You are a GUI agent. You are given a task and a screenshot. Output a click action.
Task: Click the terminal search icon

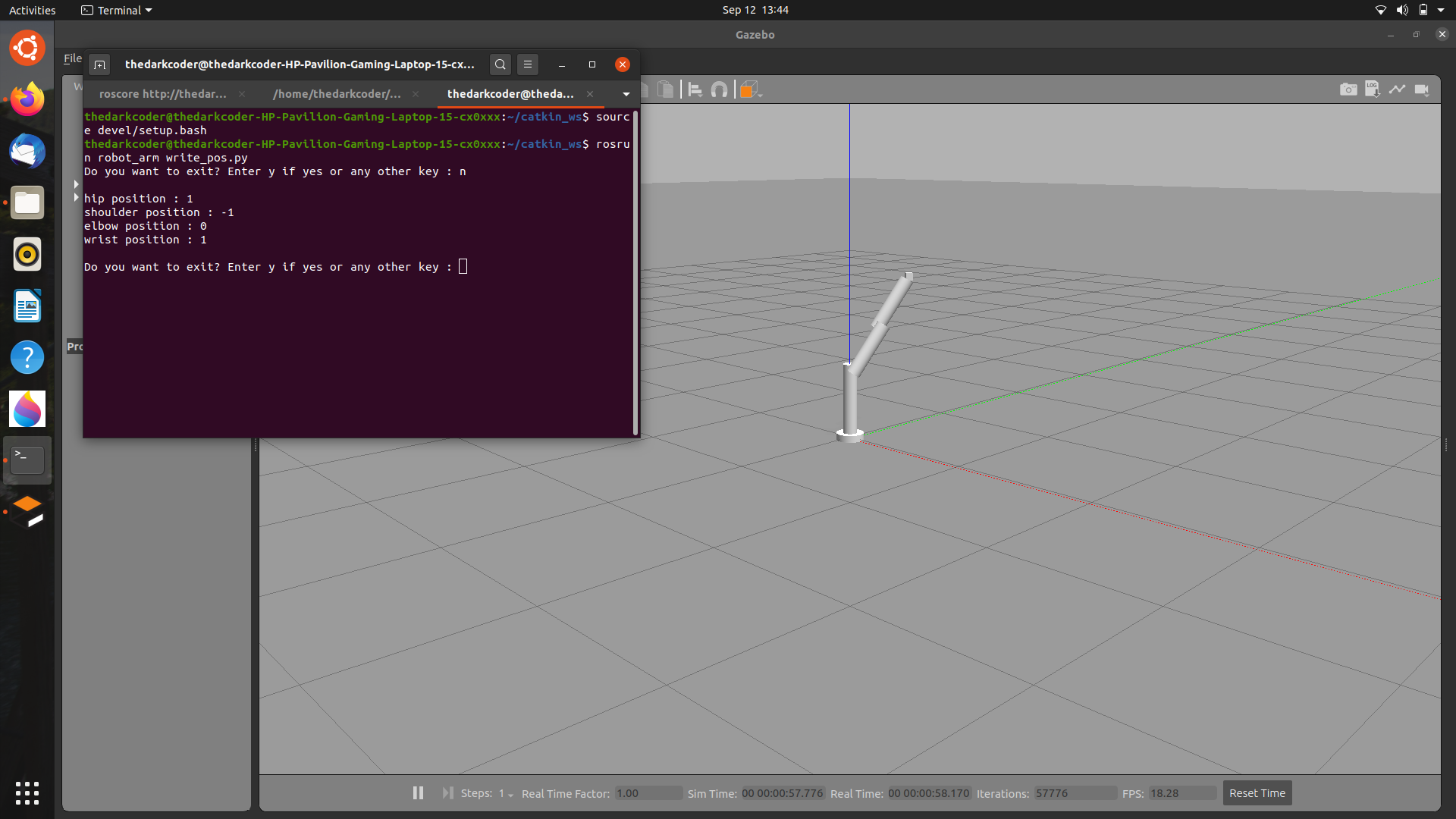click(x=500, y=64)
